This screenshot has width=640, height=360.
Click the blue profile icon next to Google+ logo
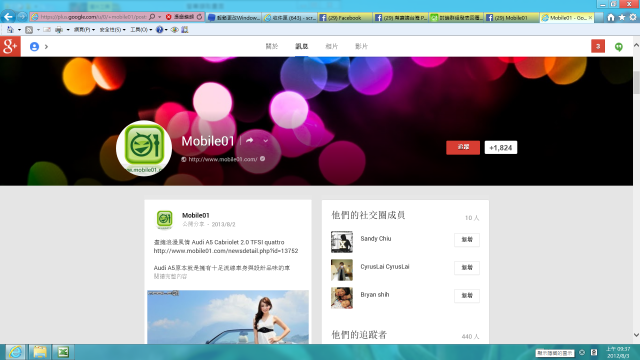(34, 47)
